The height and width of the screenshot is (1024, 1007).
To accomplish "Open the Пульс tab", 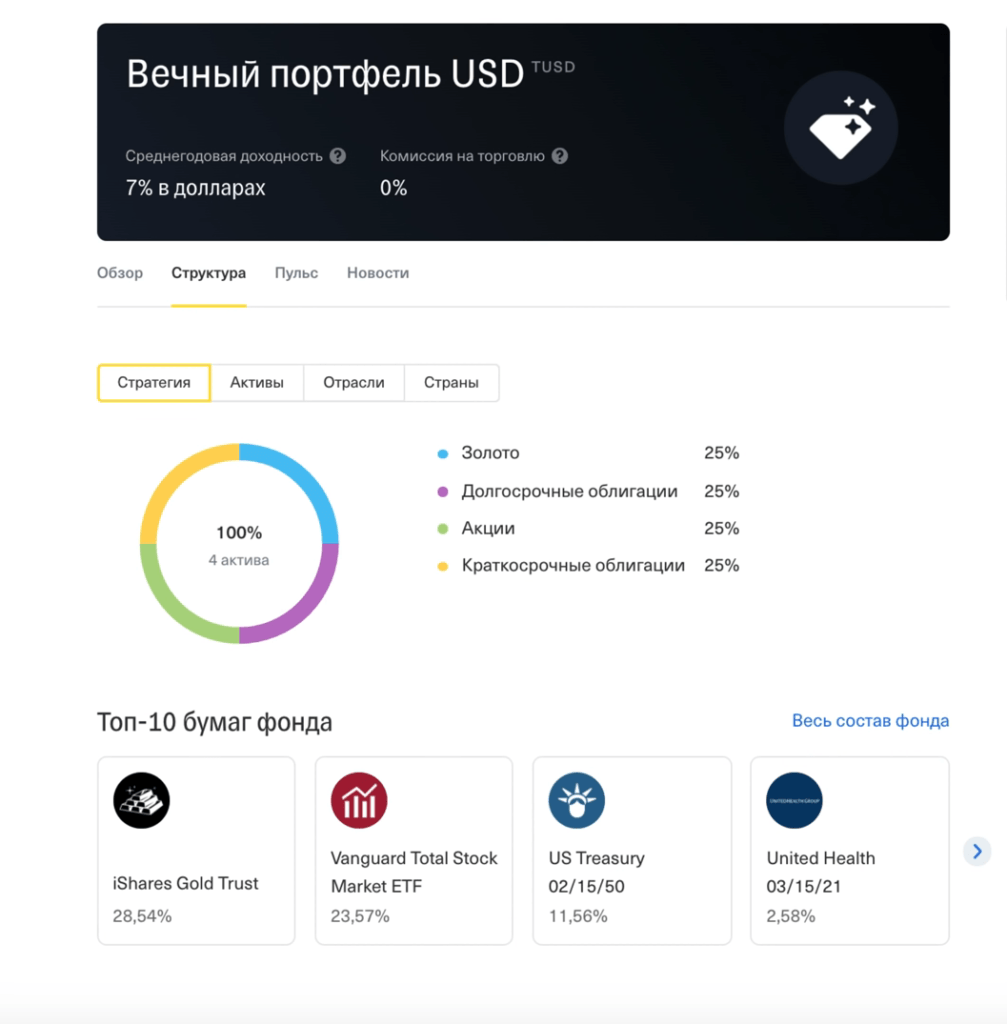I will [x=295, y=272].
